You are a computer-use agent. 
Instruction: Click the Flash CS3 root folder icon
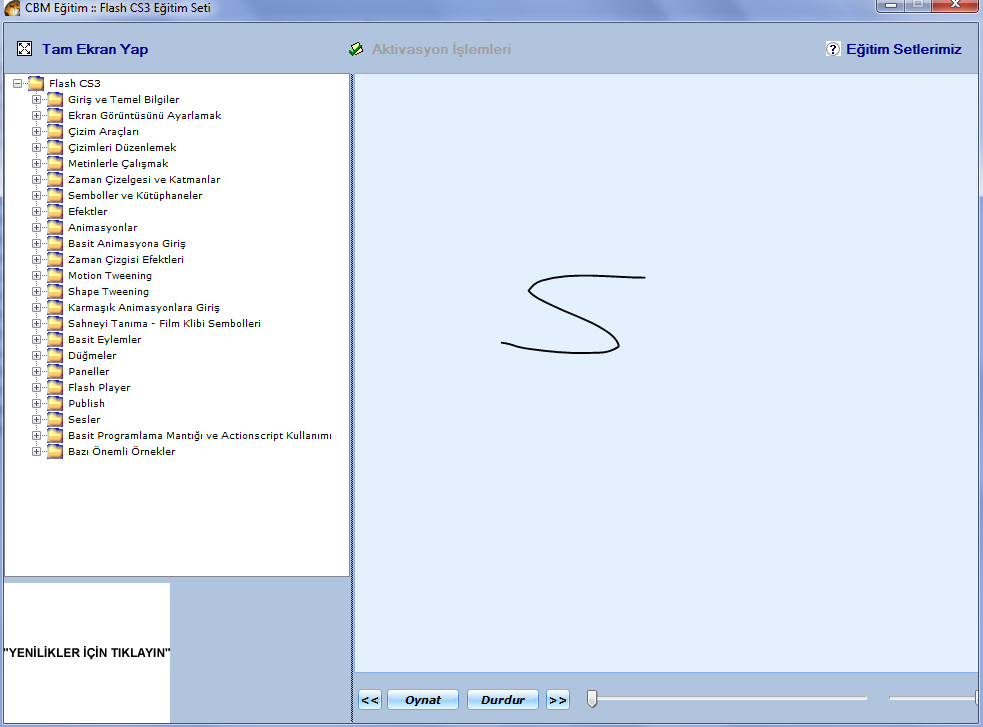point(36,84)
